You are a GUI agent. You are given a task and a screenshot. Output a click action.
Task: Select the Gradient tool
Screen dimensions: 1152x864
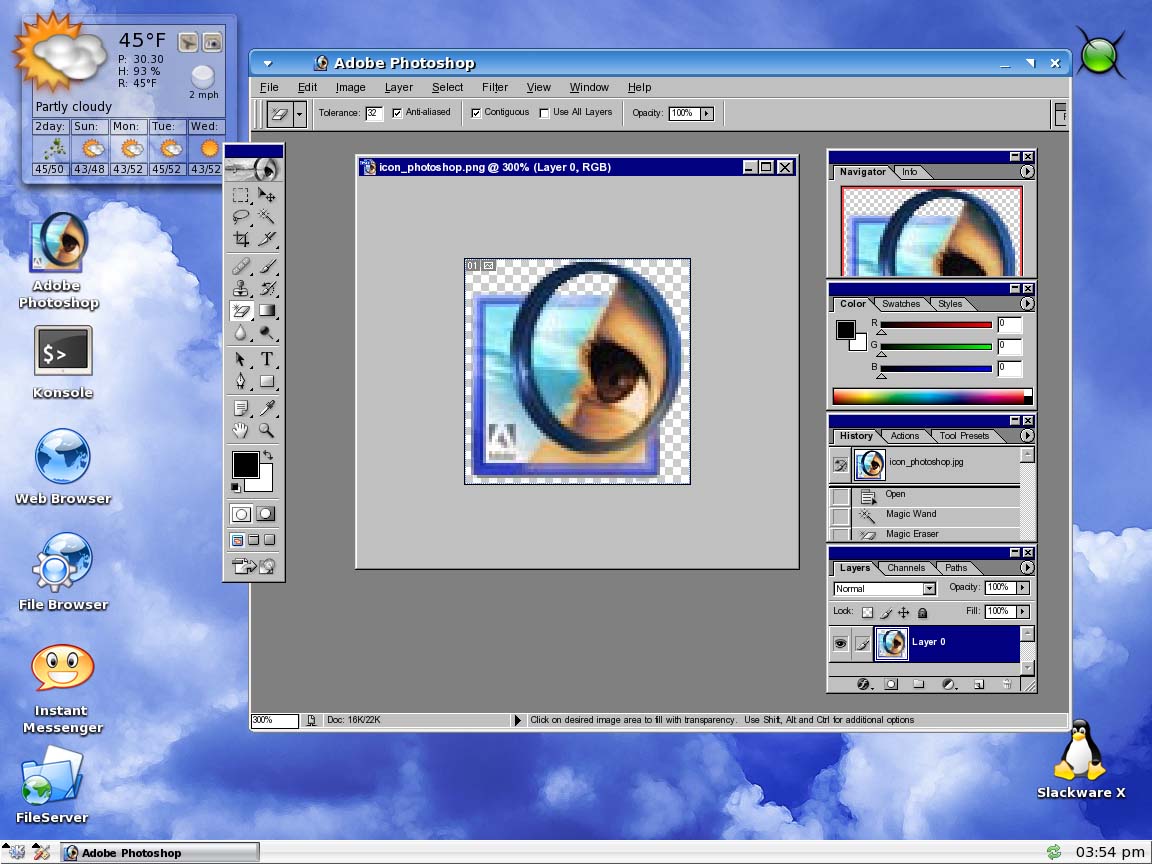pyautogui.click(x=267, y=311)
